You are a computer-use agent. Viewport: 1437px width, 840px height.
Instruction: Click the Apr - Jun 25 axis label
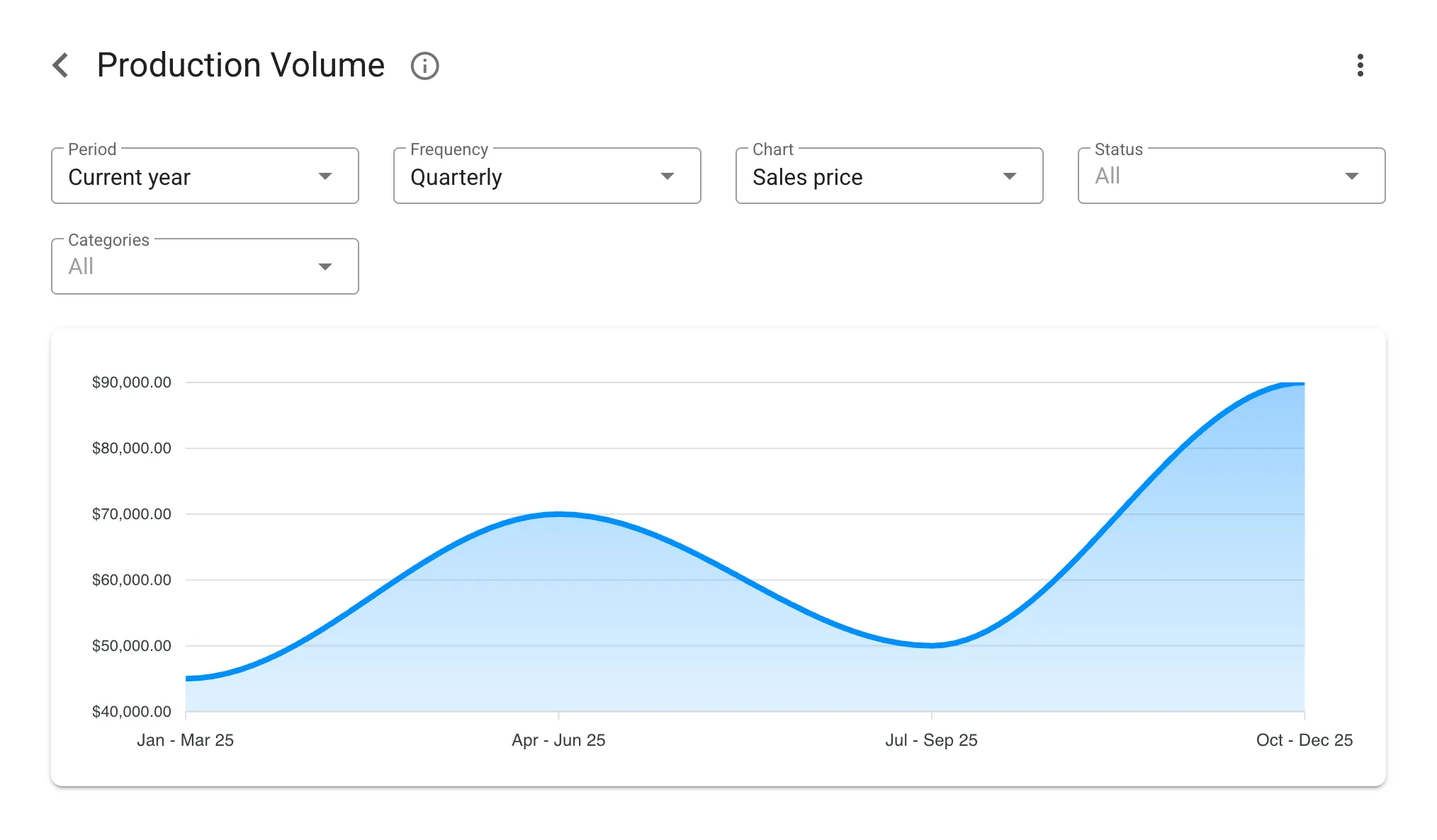coord(559,739)
